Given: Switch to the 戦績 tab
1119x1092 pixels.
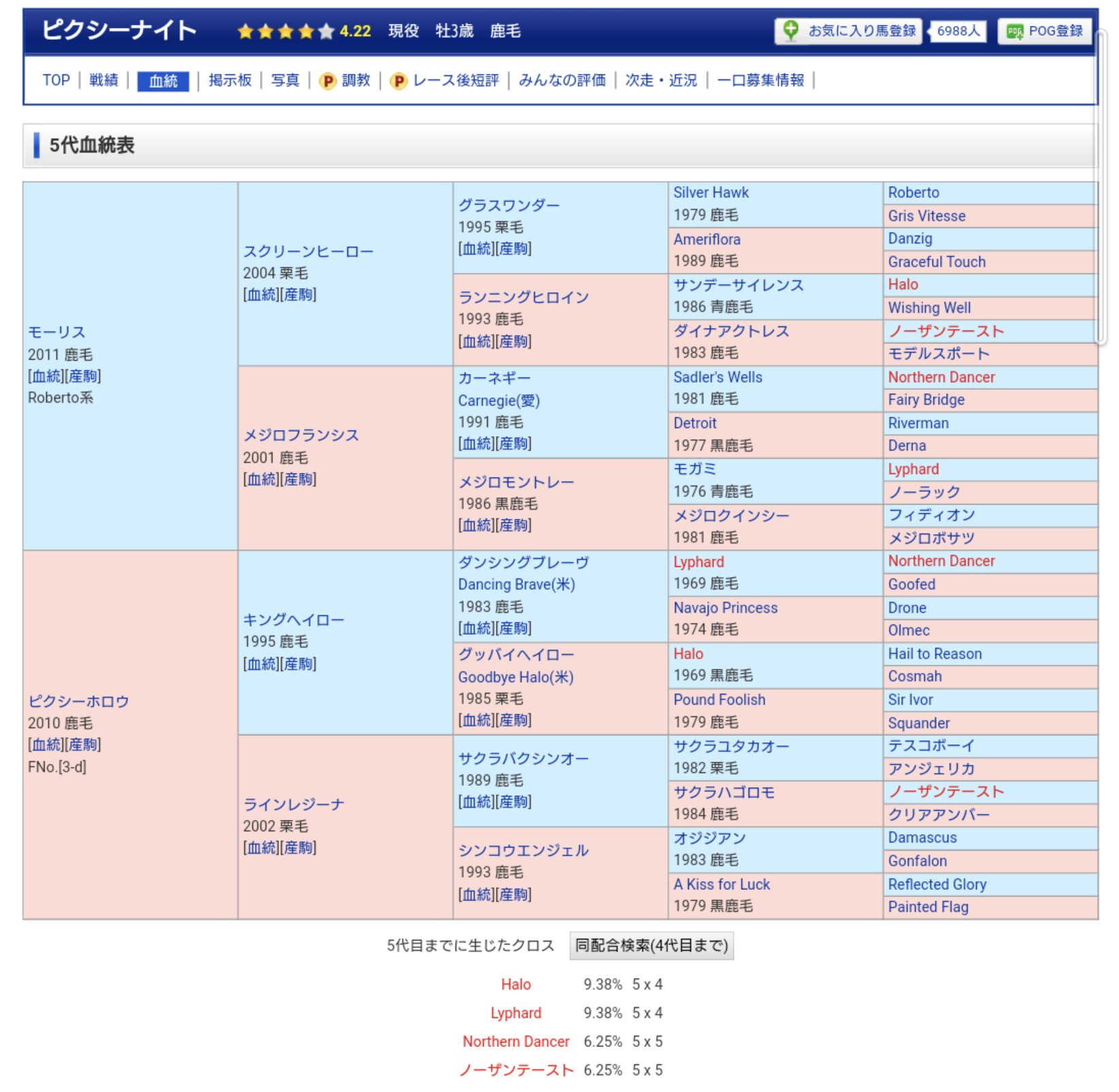Looking at the screenshot, I should click(103, 80).
